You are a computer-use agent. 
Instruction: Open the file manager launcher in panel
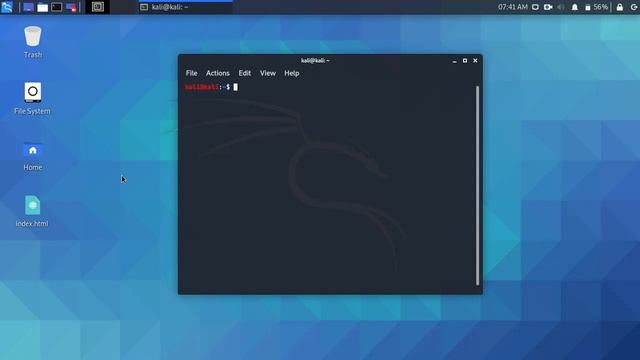point(42,7)
